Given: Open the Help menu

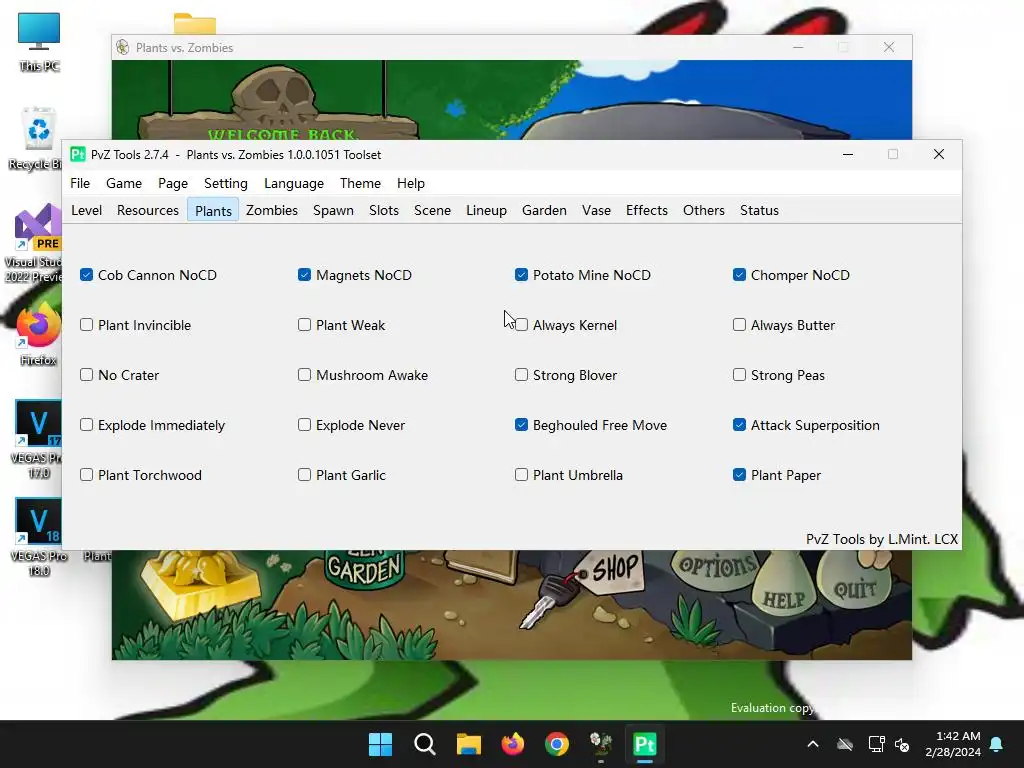Looking at the screenshot, I should pyautogui.click(x=411, y=184).
